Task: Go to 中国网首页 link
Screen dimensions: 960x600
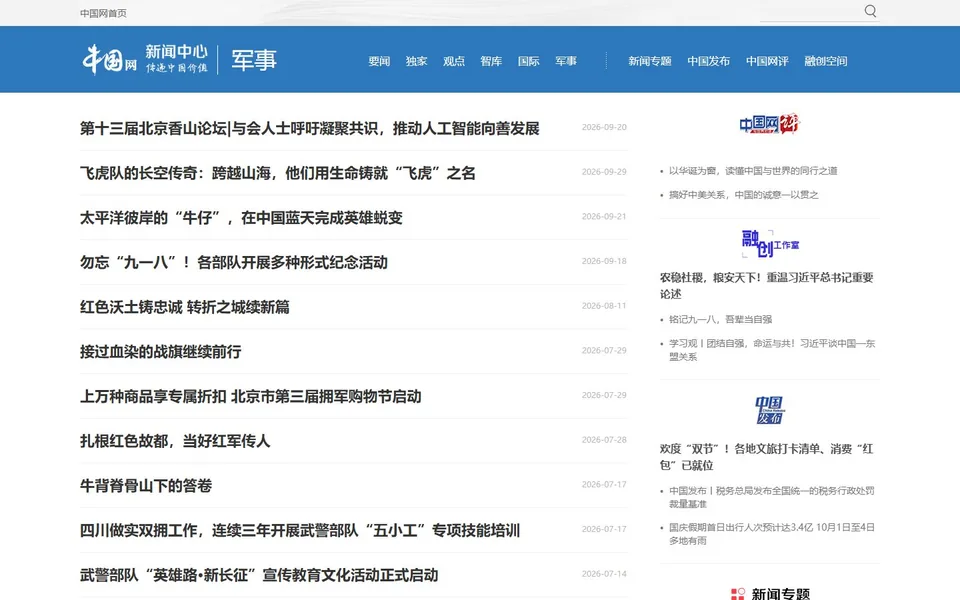Action: [x=103, y=13]
